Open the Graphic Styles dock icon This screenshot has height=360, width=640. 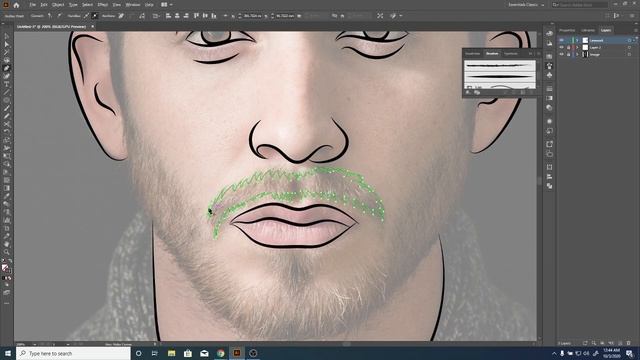[549, 131]
